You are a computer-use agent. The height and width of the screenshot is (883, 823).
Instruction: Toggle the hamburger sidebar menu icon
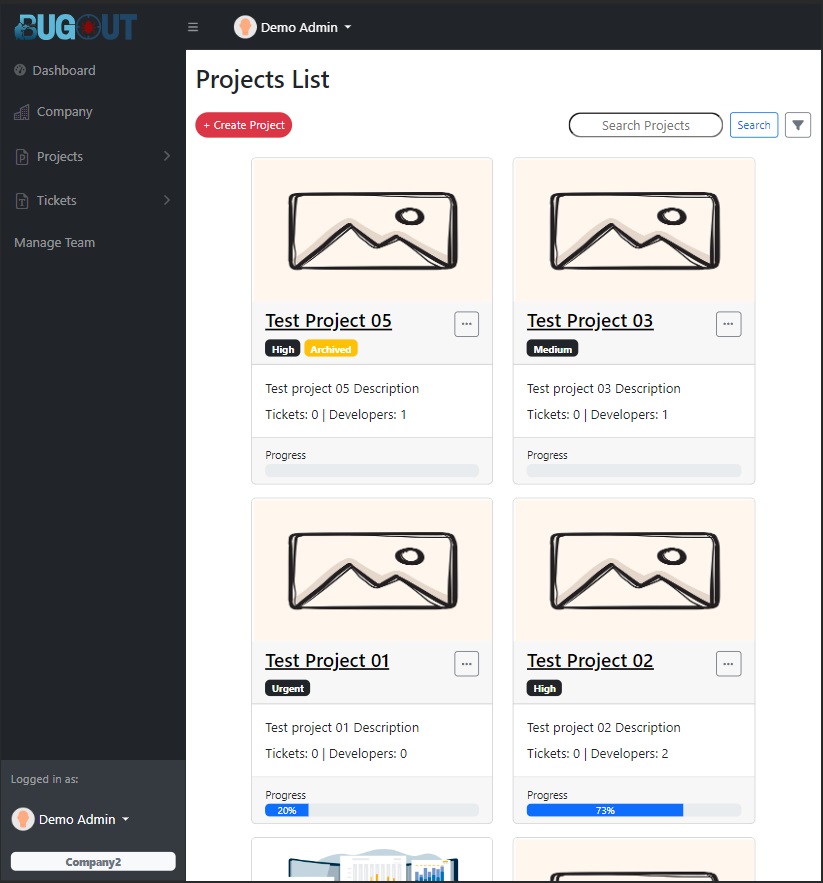point(193,27)
